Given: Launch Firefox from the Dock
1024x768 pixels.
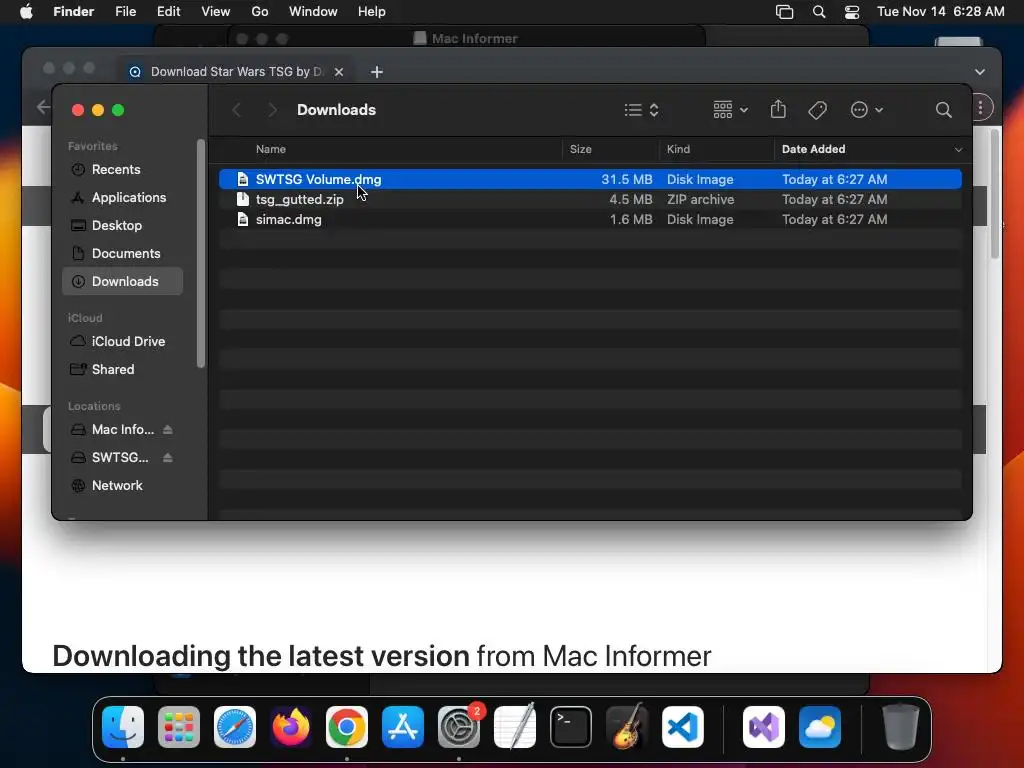Looking at the screenshot, I should coord(291,727).
